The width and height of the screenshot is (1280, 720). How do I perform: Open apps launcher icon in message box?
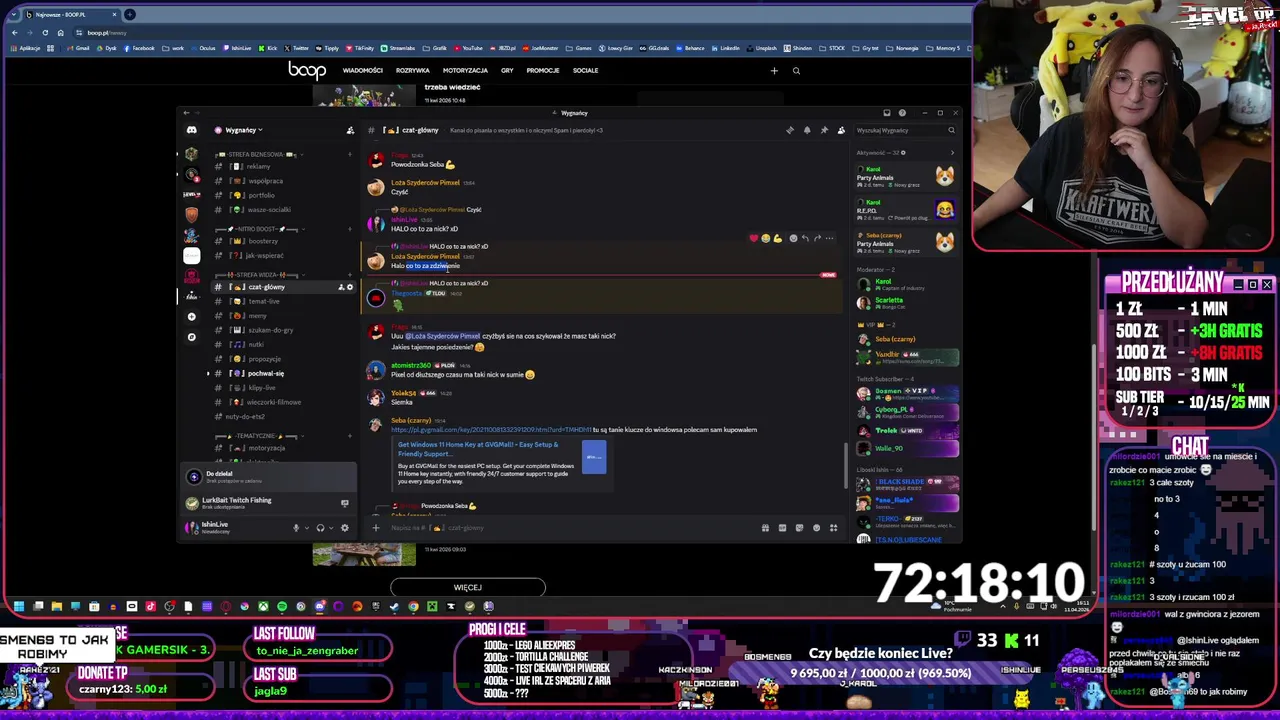pos(833,528)
